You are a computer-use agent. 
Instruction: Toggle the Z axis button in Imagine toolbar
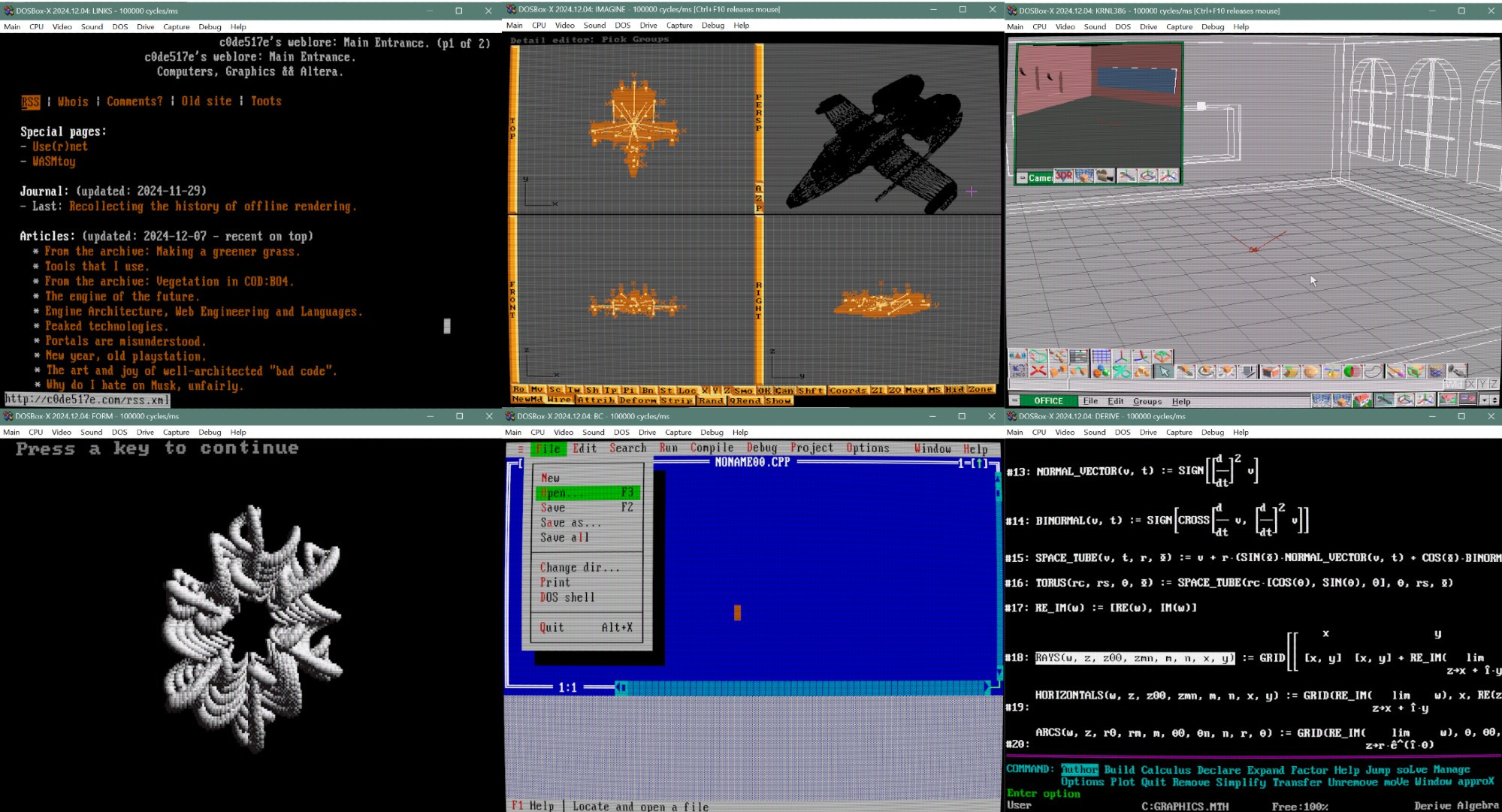click(727, 390)
